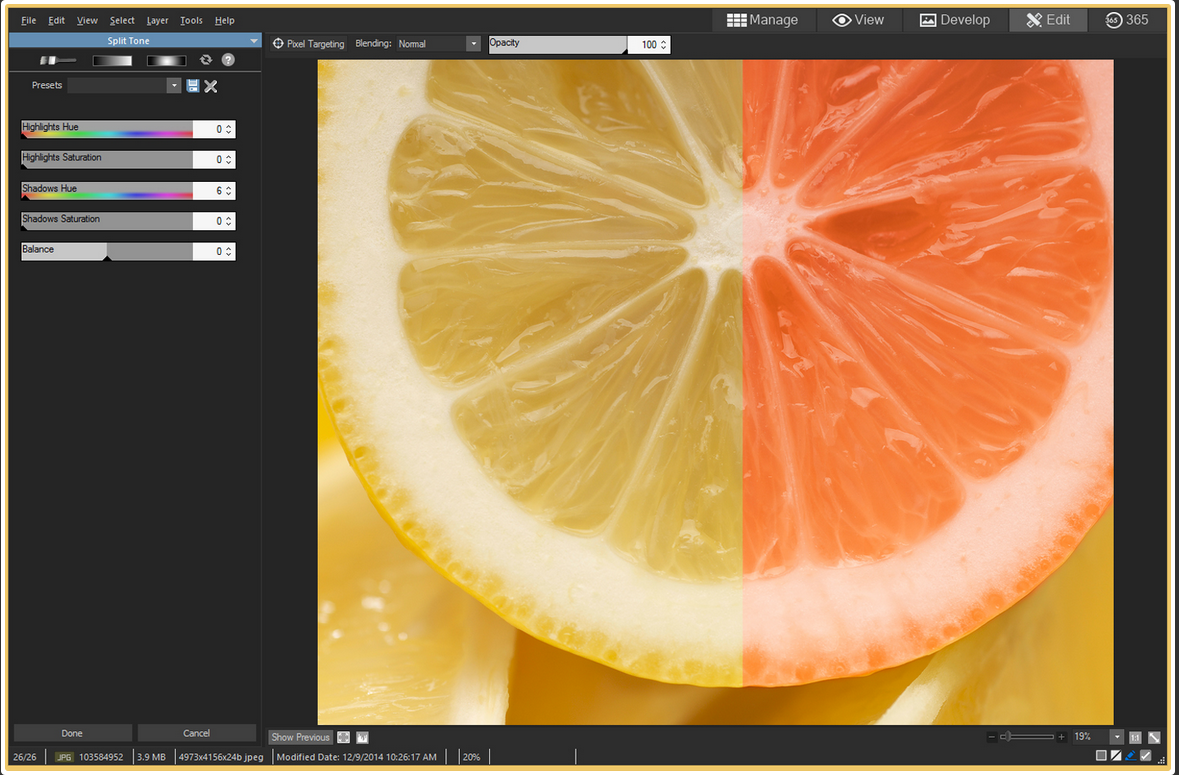The height and width of the screenshot is (775, 1179).
Task: Adjust the Opacity slider
Action: tap(557, 44)
